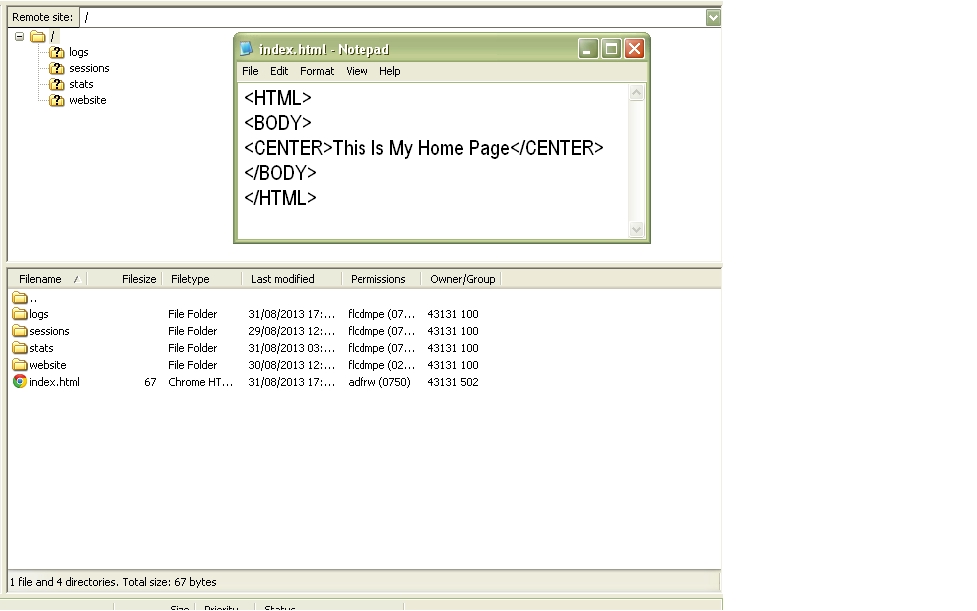Click the sessions folder icon in remote tree
Viewport: 977px width, 611px height.
tap(57, 69)
